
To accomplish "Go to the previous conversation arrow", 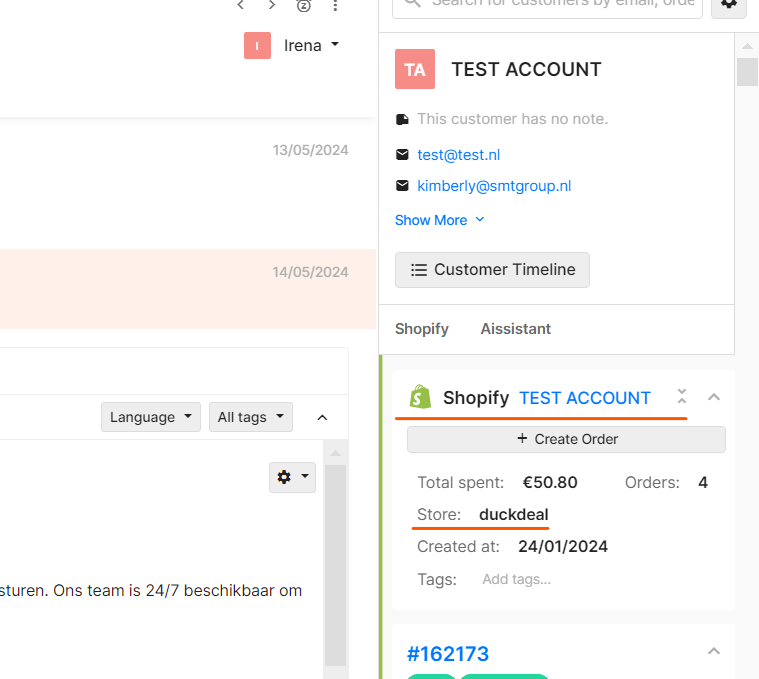I will click(240, 6).
